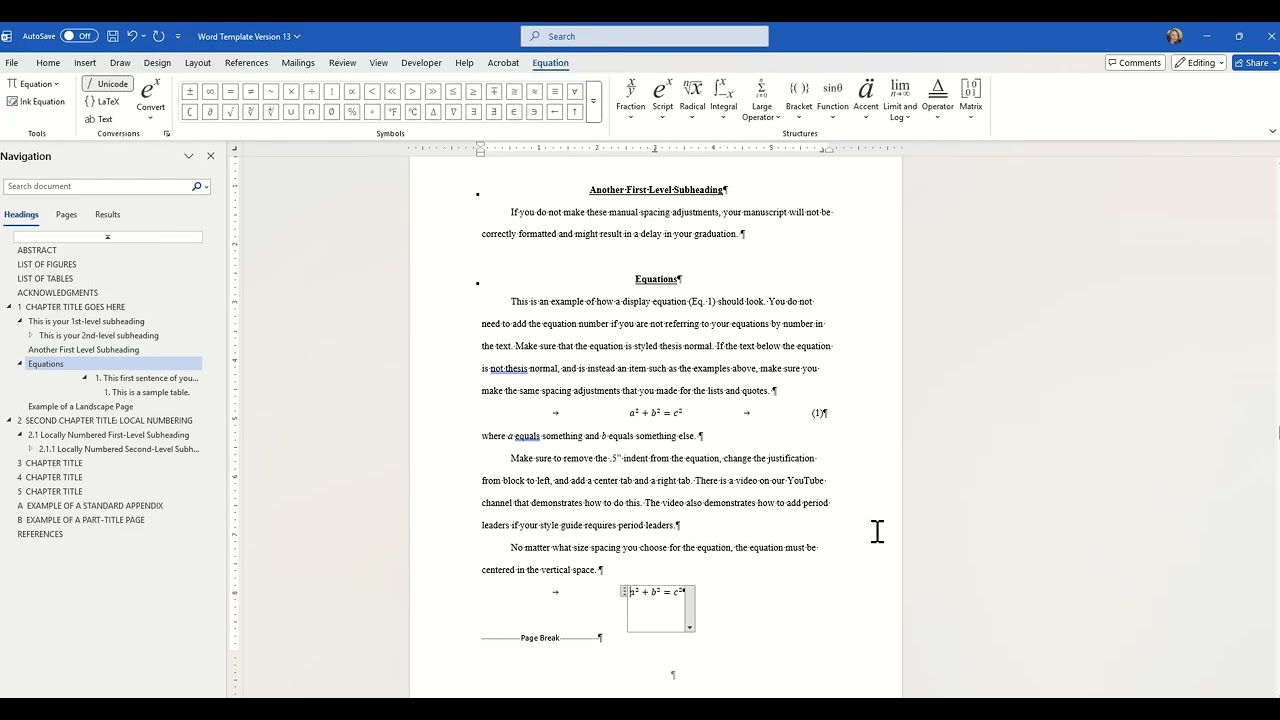Click the title bar Search box
This screenshot has height=720, width=1280.
644,36
